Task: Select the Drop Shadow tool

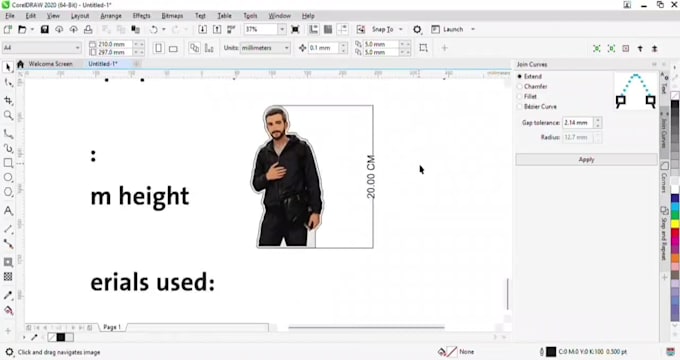Action: pyautogui.click(x=8, y=262)
